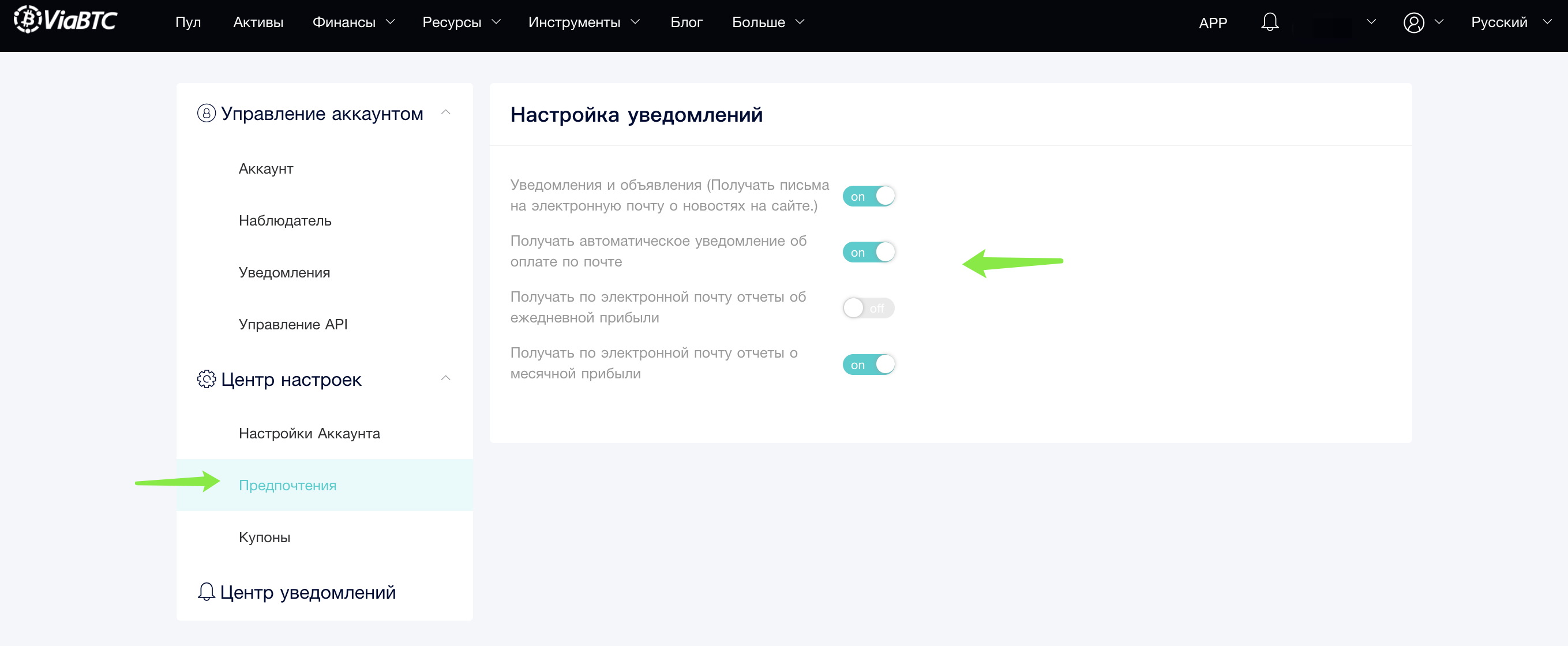The image size is (1568, 646).
Task: Open the APP link in header
Action: click(x=1213, y=23)
